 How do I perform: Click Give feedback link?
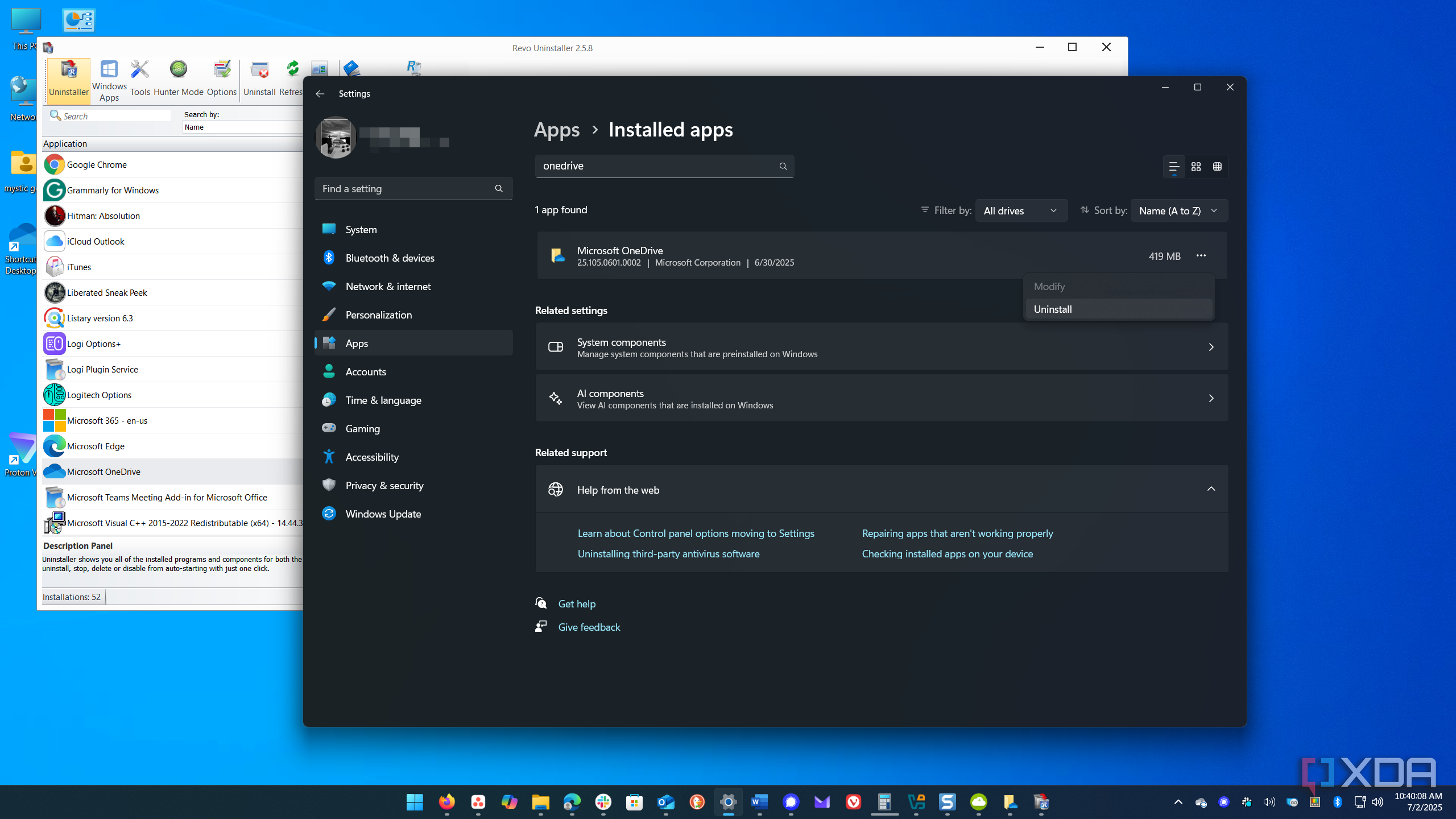pyautogui.click(x=589, y=627)
